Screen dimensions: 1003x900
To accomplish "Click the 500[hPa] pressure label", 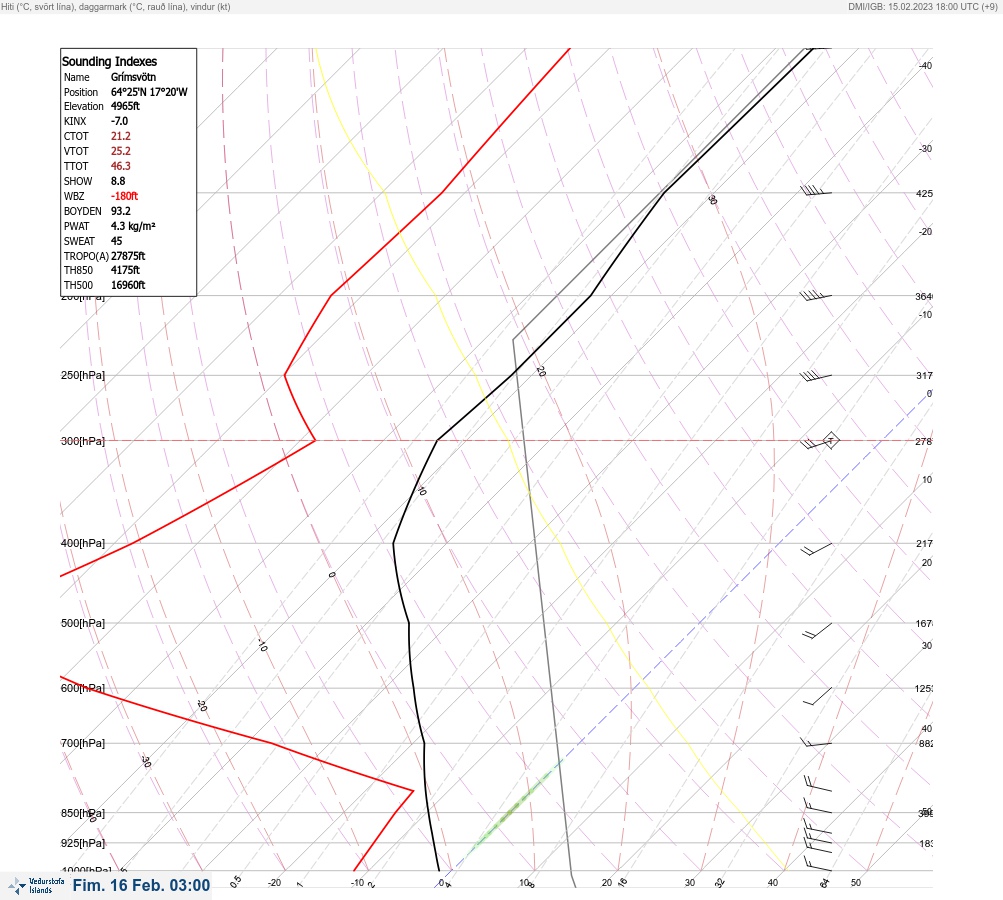I will [83, 623].
